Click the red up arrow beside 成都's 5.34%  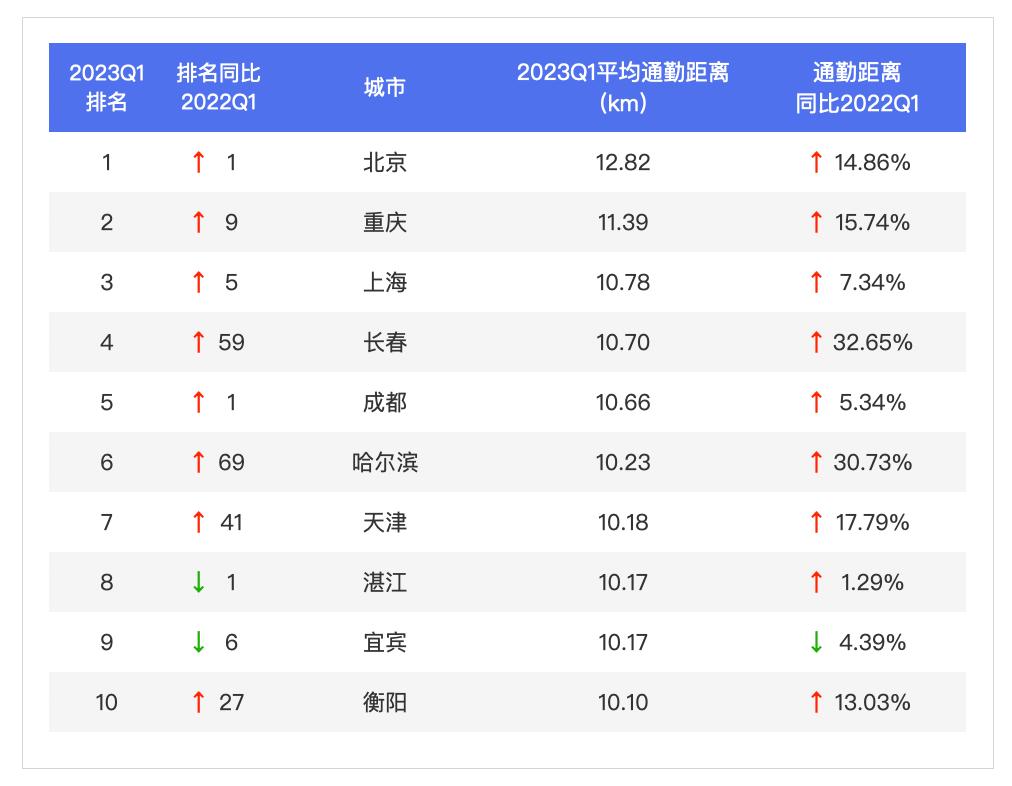coord(818,403)
